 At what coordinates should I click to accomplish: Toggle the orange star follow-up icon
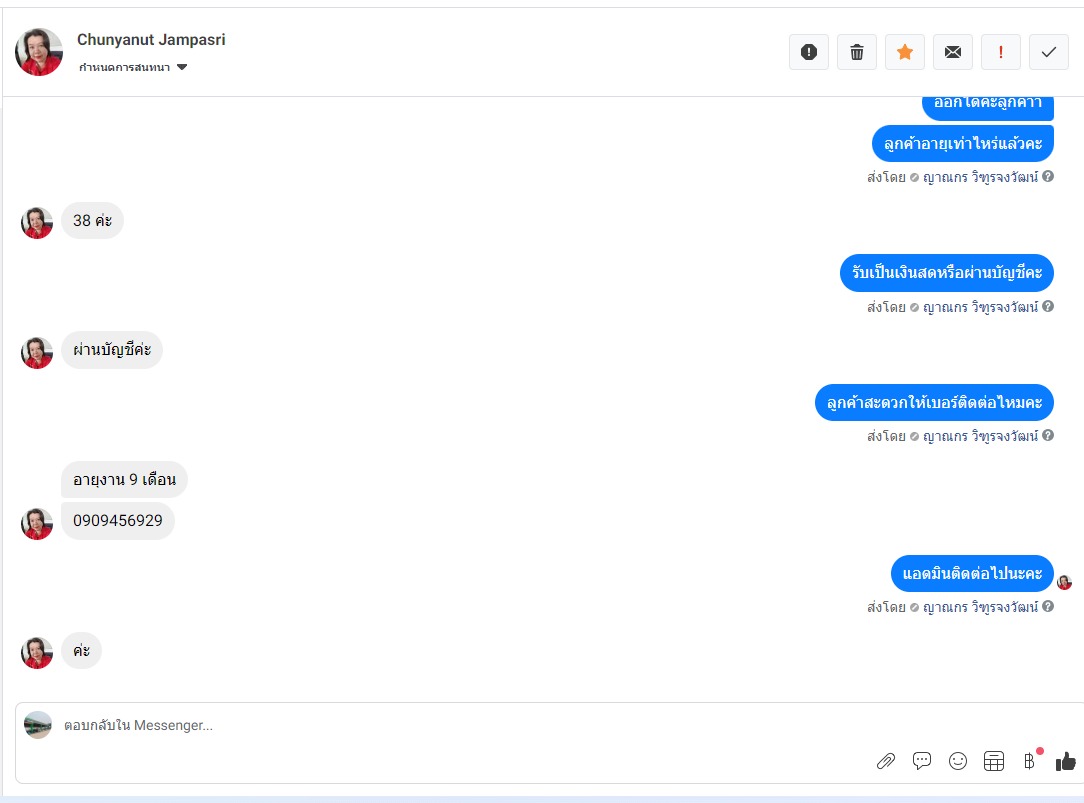click(904, 52)
